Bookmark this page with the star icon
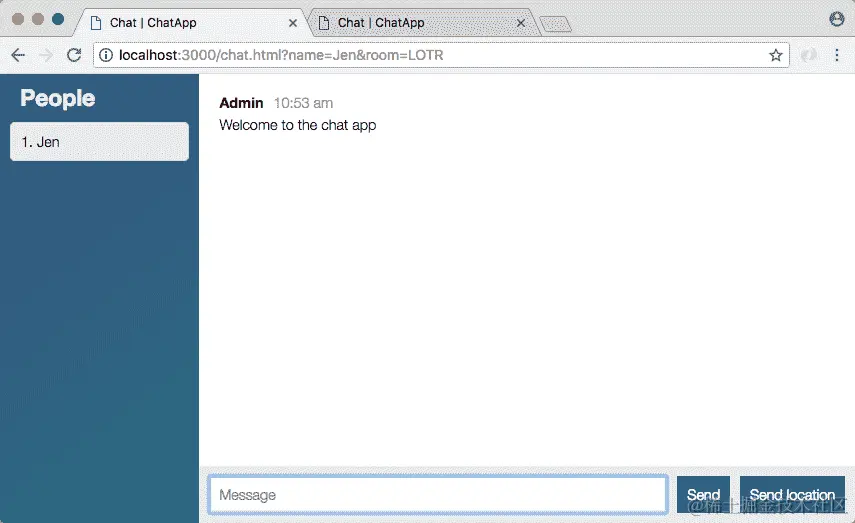855x523 pixels. pyautogui.click(x=775, y=55)
